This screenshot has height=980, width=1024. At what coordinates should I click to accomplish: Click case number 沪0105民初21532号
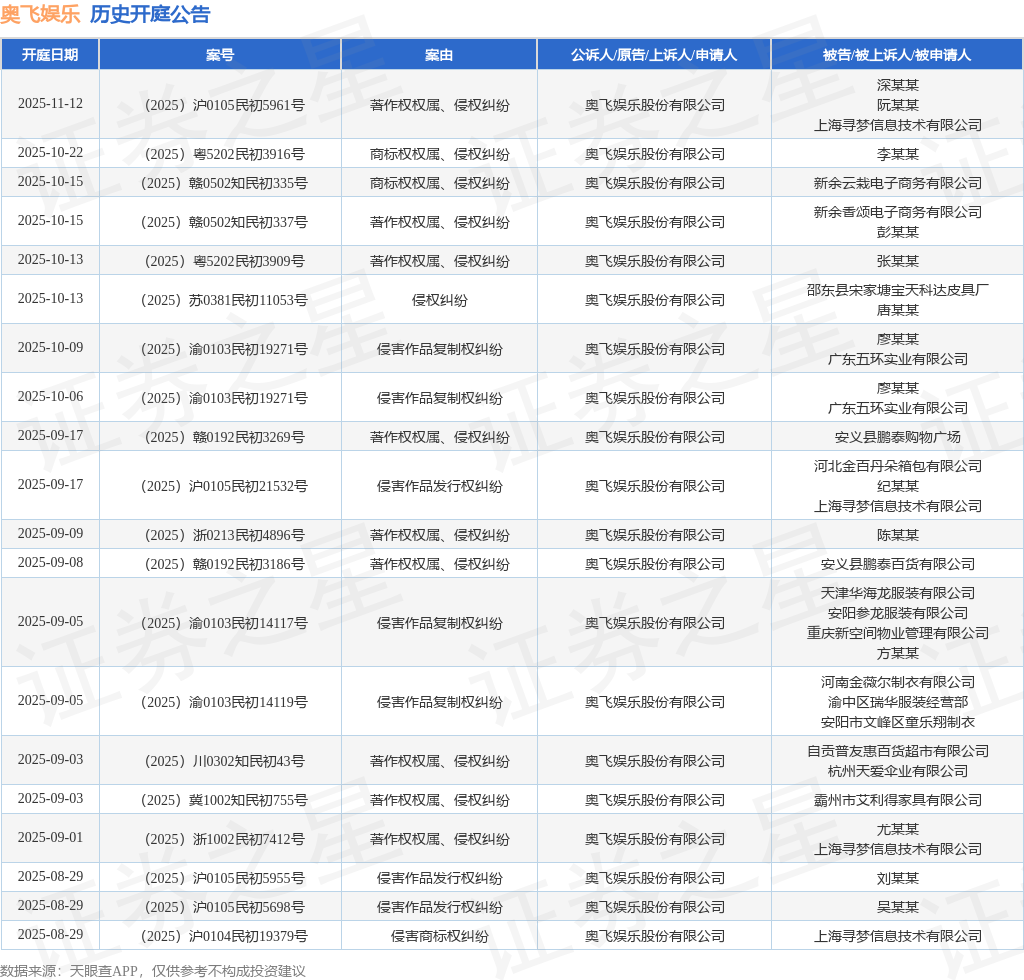pyautogui.click(x=225, y=486)
